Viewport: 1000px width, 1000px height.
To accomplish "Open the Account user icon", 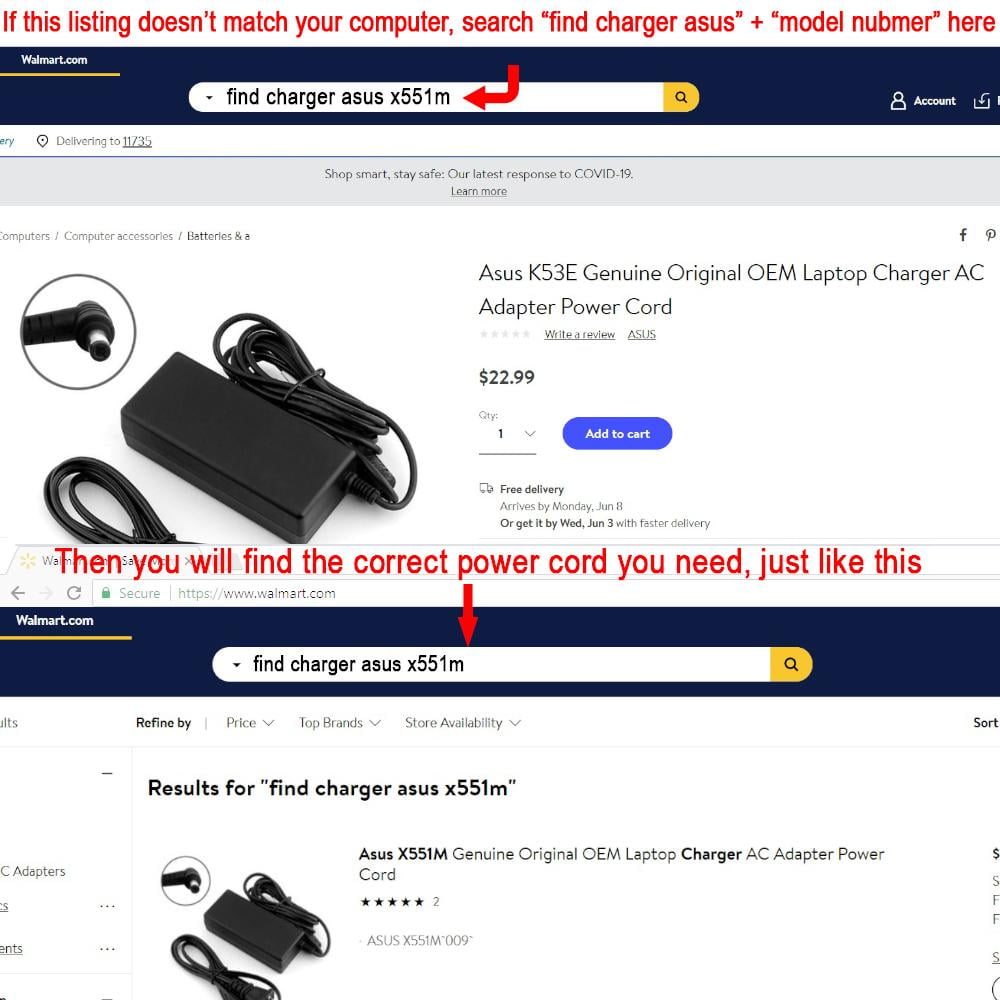I will pos(898,101).
